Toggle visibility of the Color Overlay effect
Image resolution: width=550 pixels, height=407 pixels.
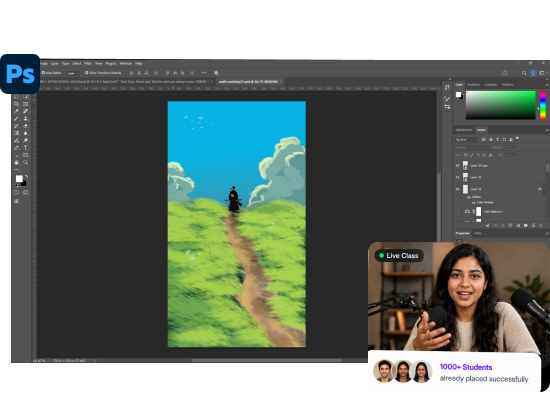point(474,202)
